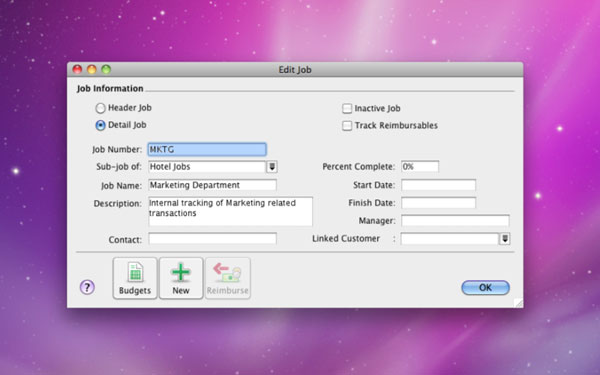
Task: Focus the empty Contact field
Action: [212, 238]
